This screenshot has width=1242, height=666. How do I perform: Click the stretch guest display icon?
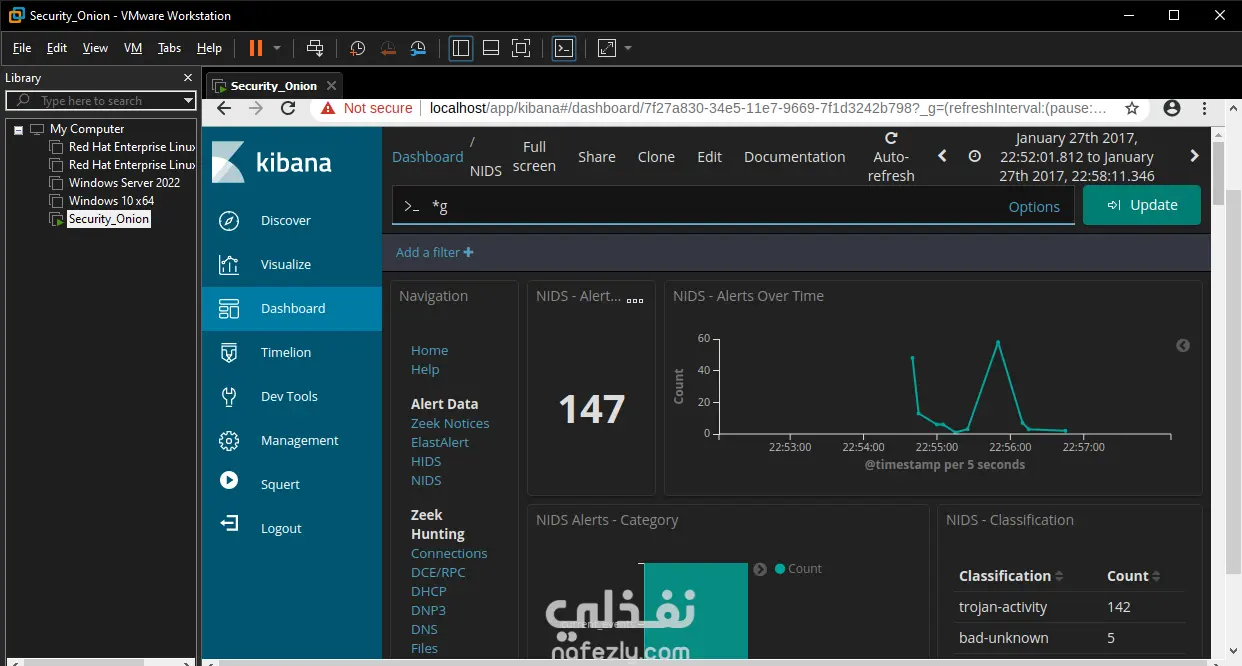(607, 48)
